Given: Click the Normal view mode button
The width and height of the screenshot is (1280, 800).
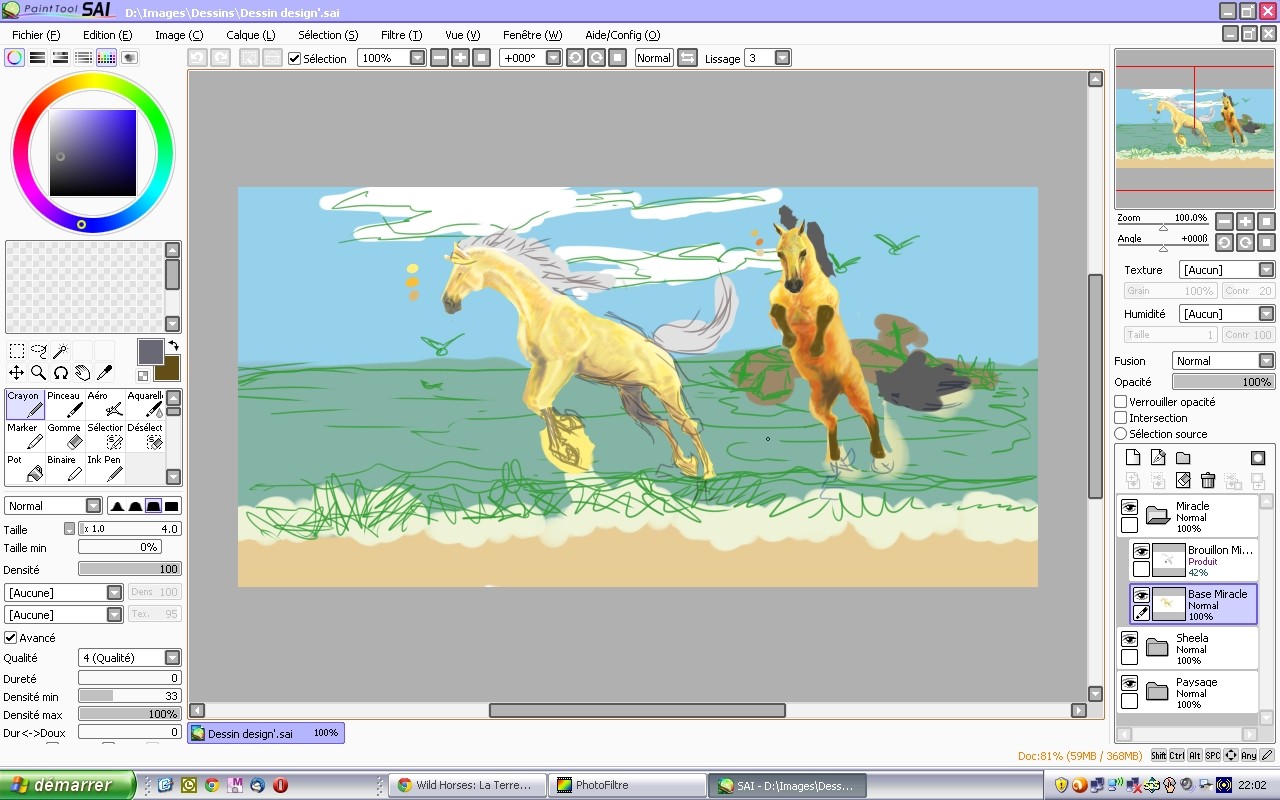Looking at the screenshot, I should 654,58.
